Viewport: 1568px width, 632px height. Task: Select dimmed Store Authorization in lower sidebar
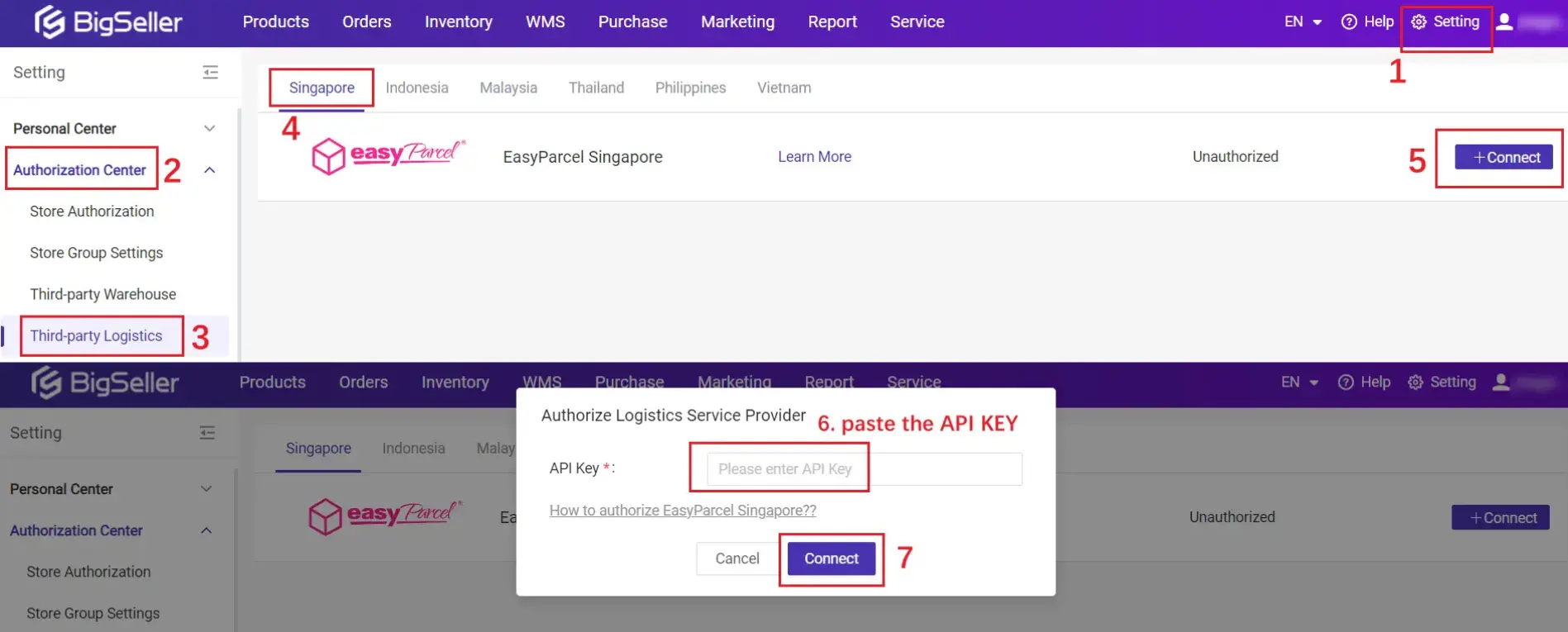click(x=88, y=572)
